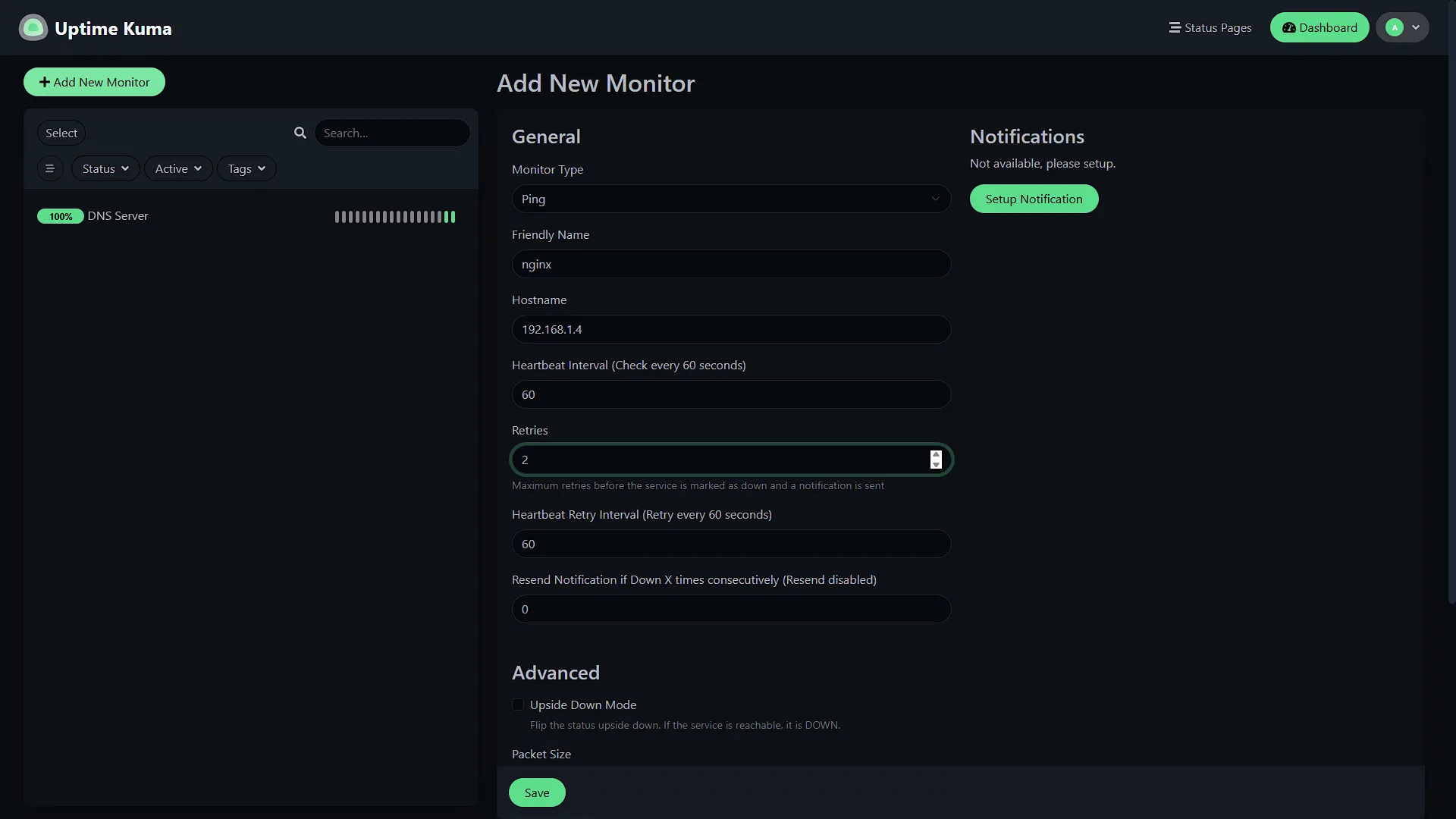Edit the Heartbeat Retry Interval field
The height and width of the screenshot is (819, 1456).
click(731, 544)
